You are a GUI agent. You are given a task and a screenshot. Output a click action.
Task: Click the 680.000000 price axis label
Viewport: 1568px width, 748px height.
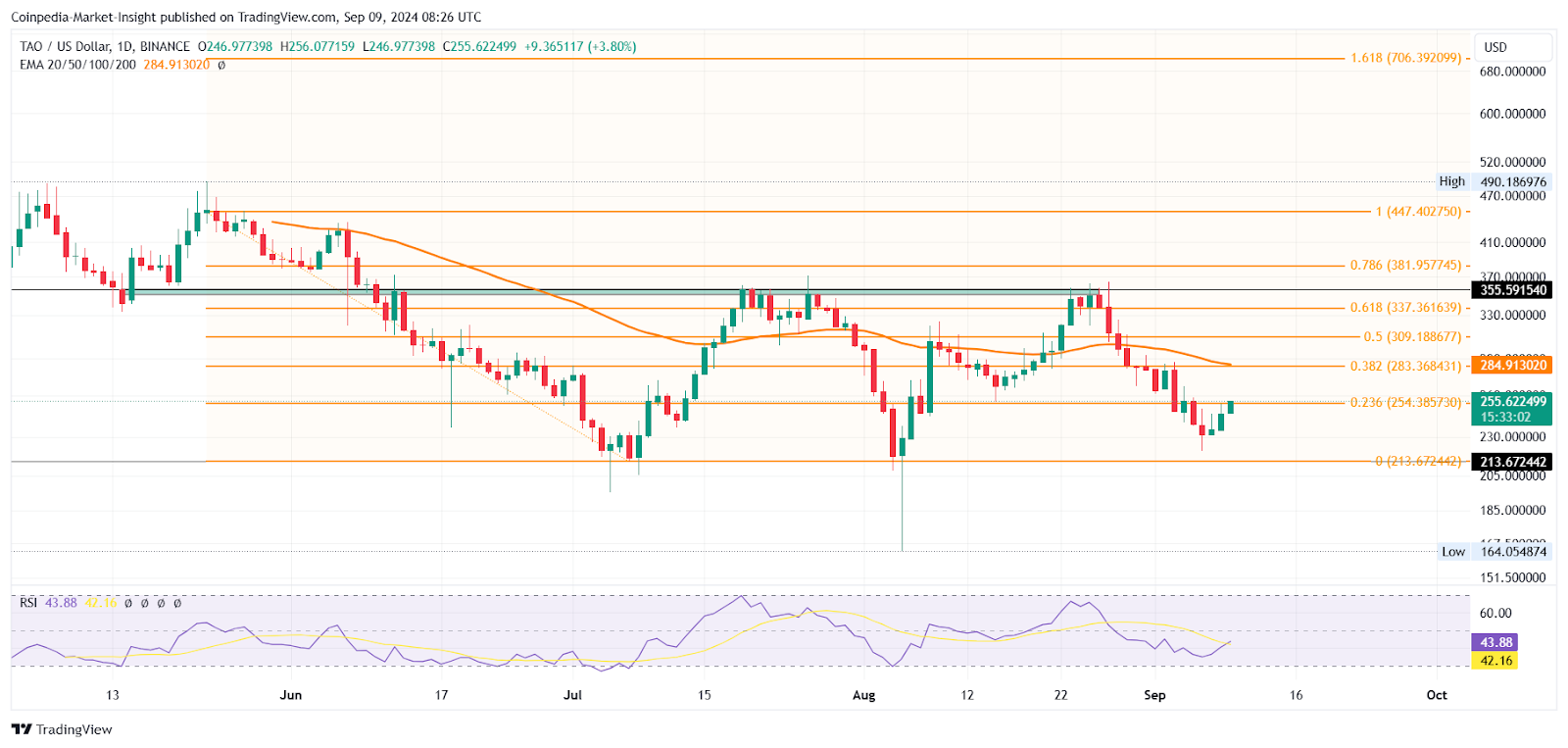1513,72
